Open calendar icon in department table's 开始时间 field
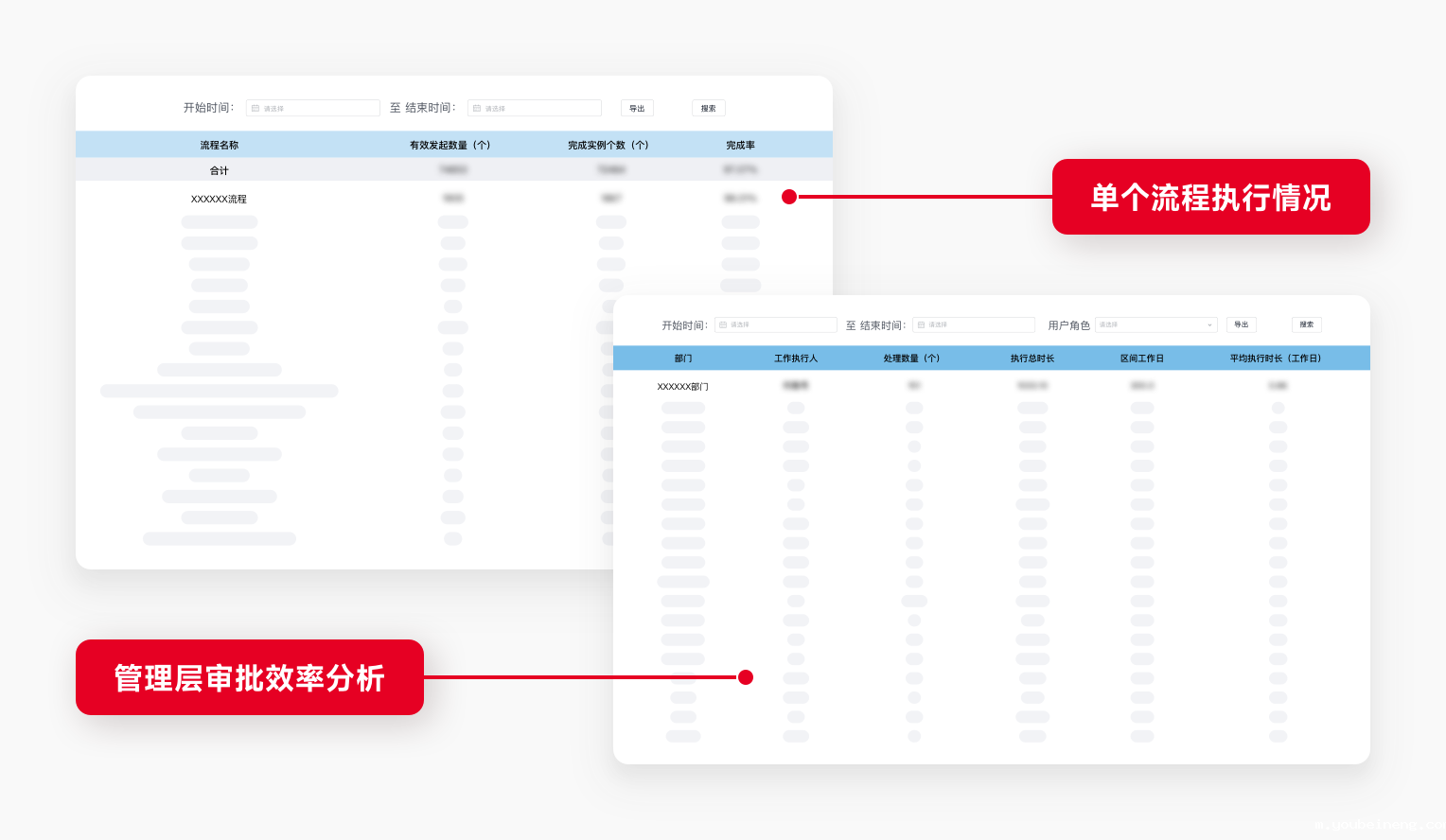Viewport: 1446px width, 840px height. point(723,325)
